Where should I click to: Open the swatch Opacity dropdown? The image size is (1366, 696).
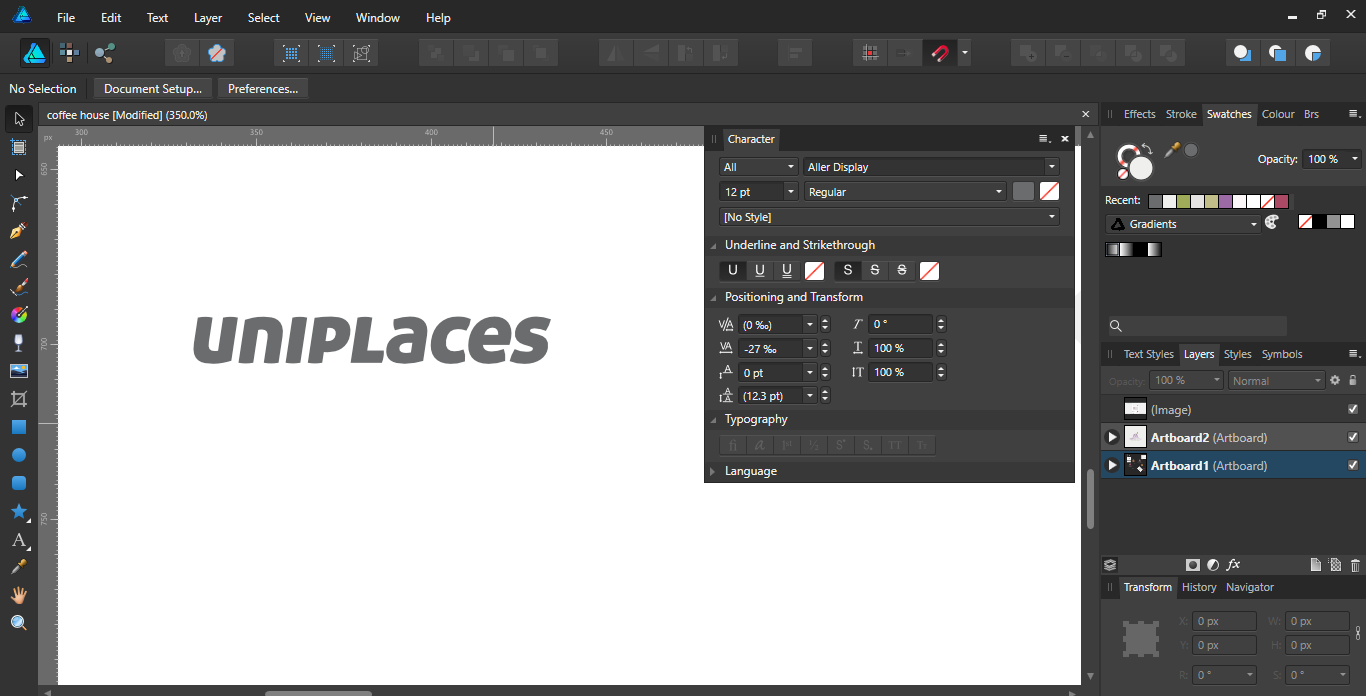tap(1355, 159)
